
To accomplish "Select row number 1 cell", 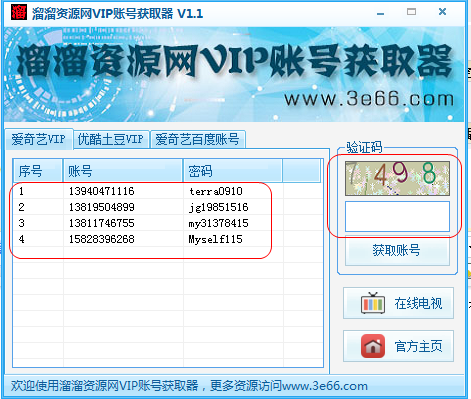I will [x=21, y=191].
